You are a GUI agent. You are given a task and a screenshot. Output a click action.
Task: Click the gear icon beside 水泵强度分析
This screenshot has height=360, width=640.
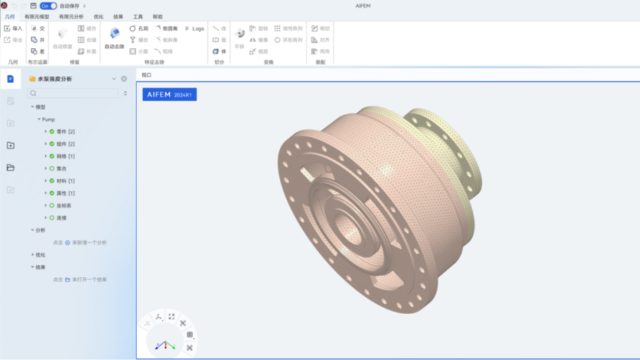tap(124, 79)
